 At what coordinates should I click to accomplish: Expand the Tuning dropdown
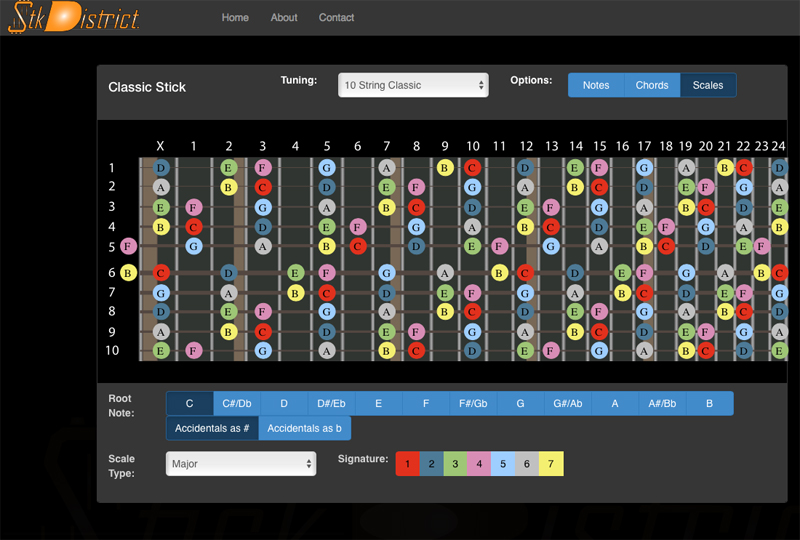click(x=413, y=86)
